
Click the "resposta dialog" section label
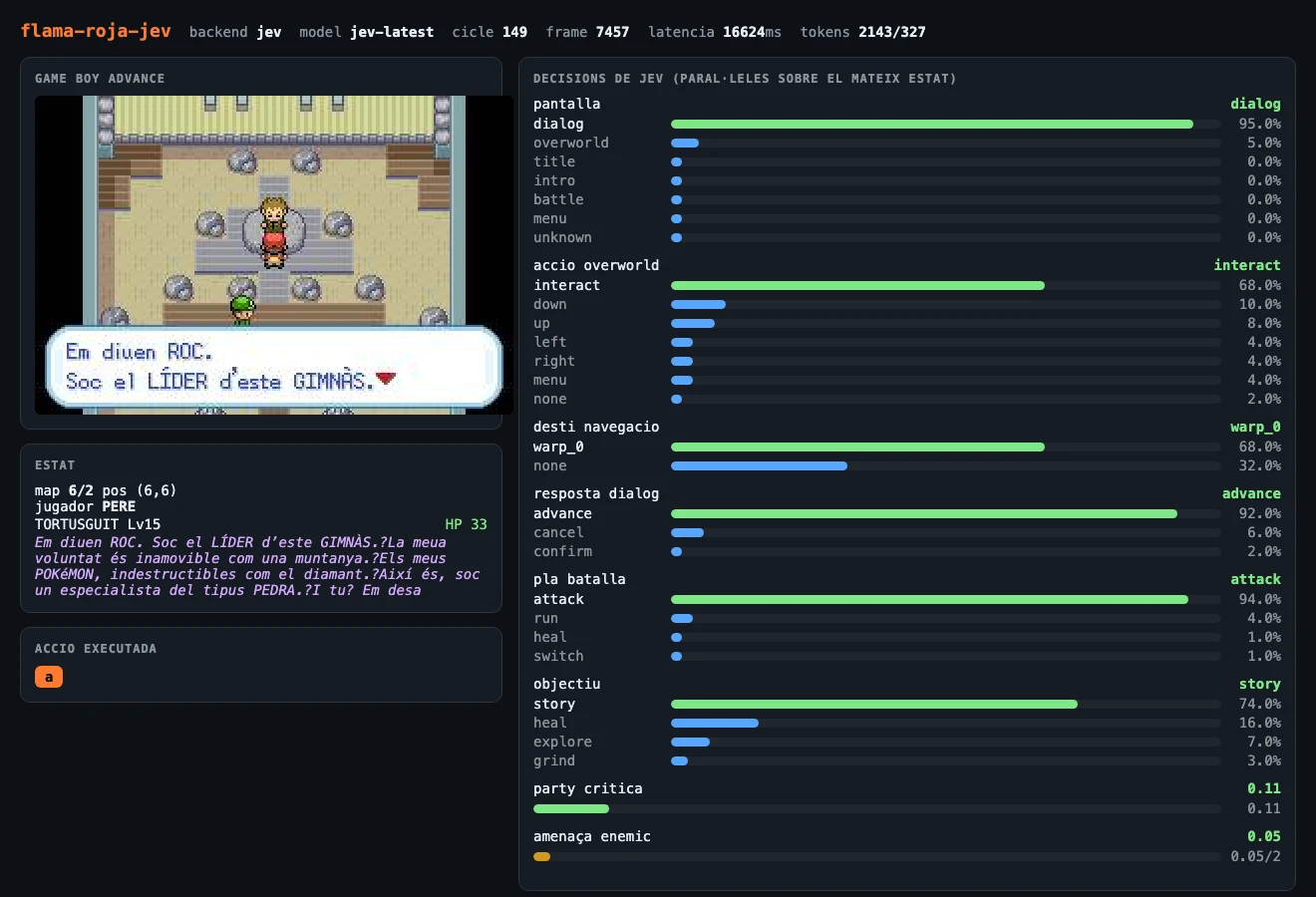tap(596, 493)
